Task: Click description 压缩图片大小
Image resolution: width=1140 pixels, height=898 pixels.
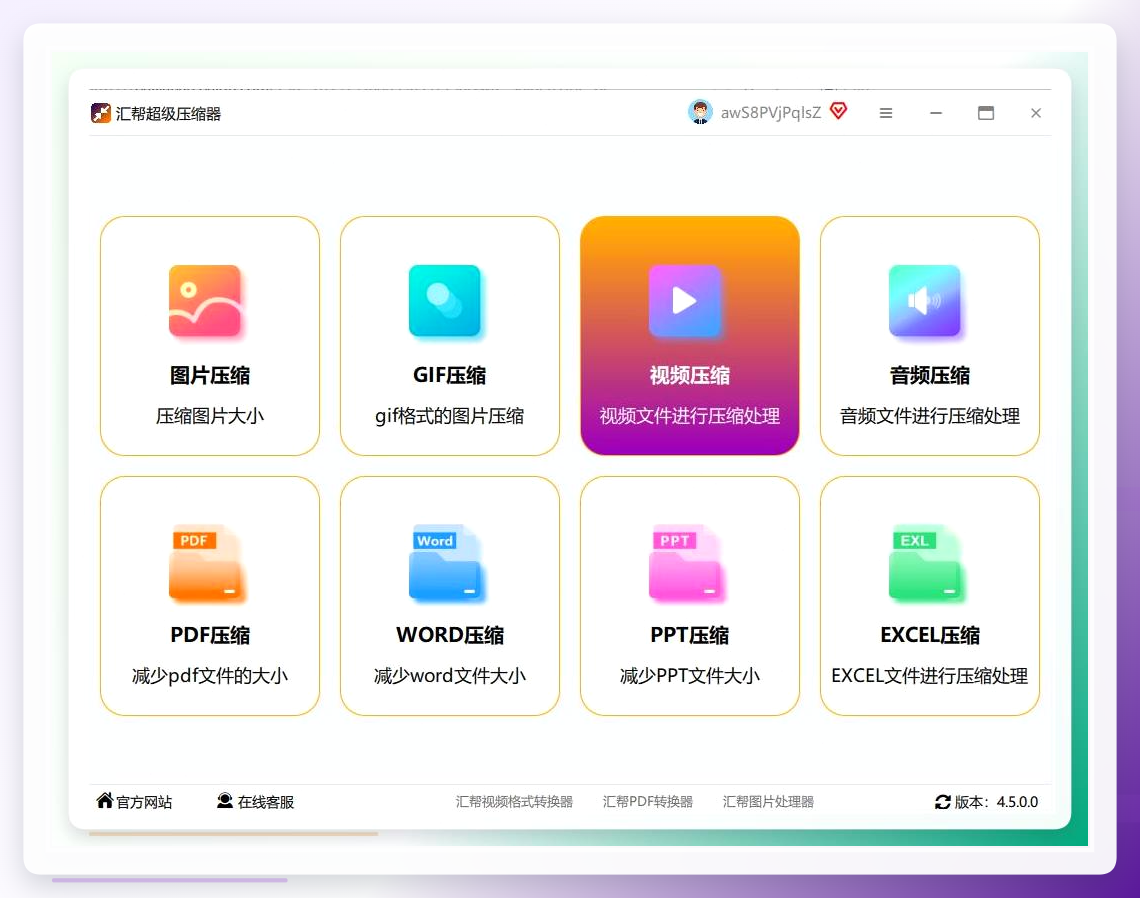Action: click(209, 416)
